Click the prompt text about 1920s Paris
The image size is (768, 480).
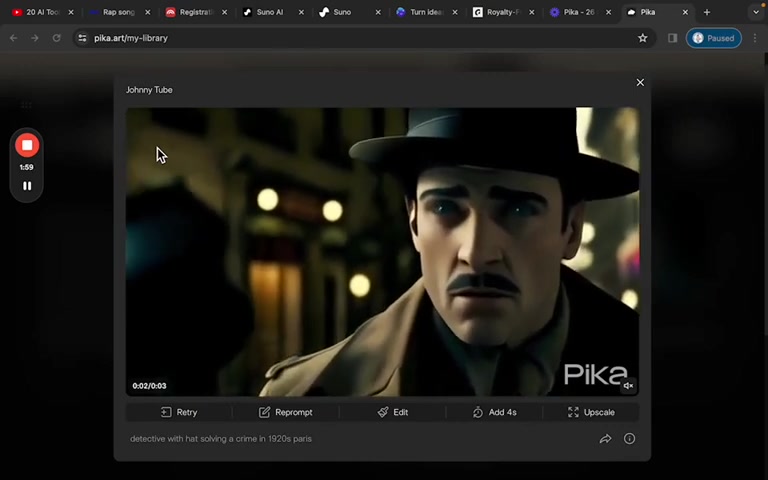[x=221, y=438]
